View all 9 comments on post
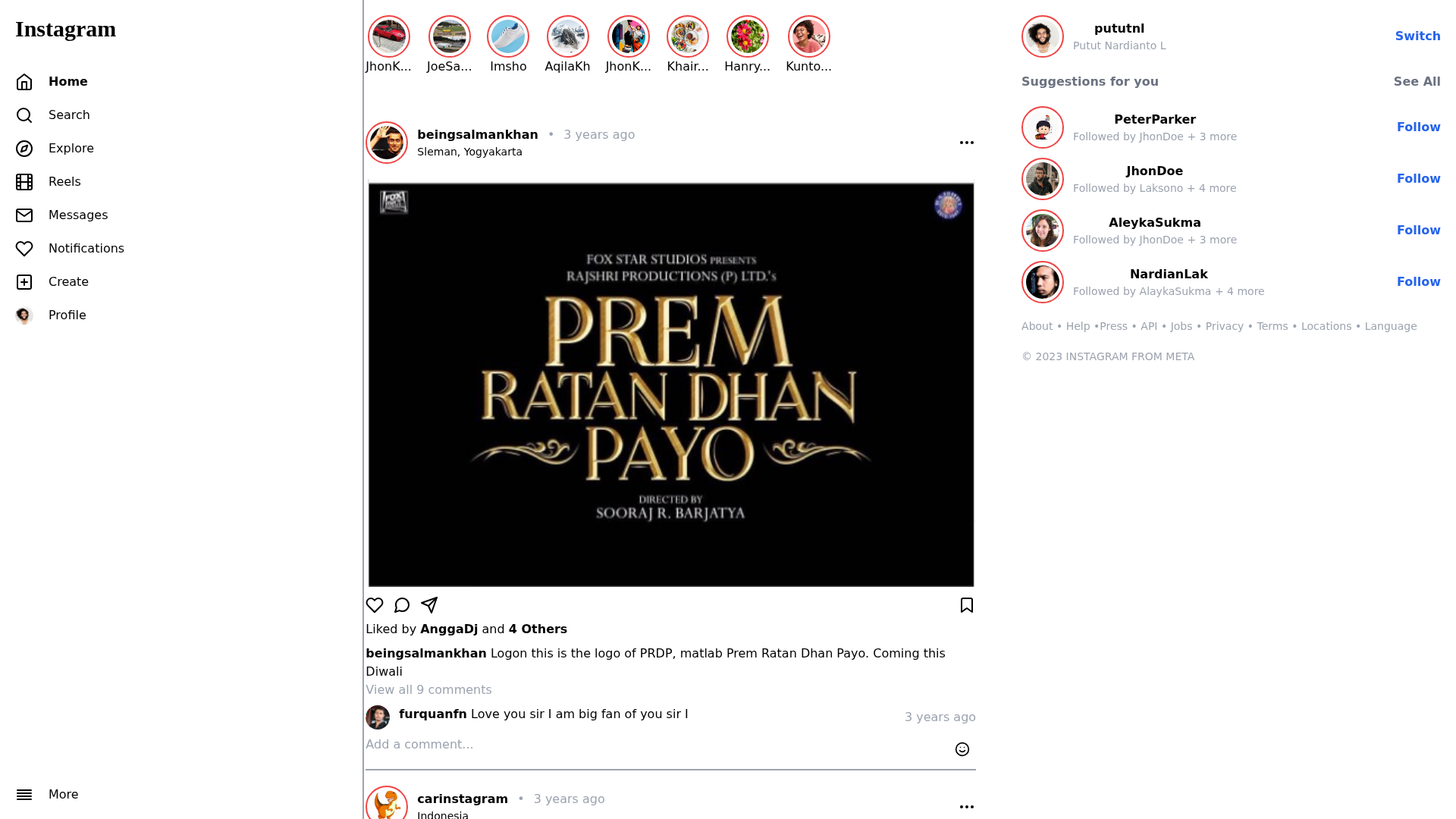1456x819 pixels. [428, 690]
